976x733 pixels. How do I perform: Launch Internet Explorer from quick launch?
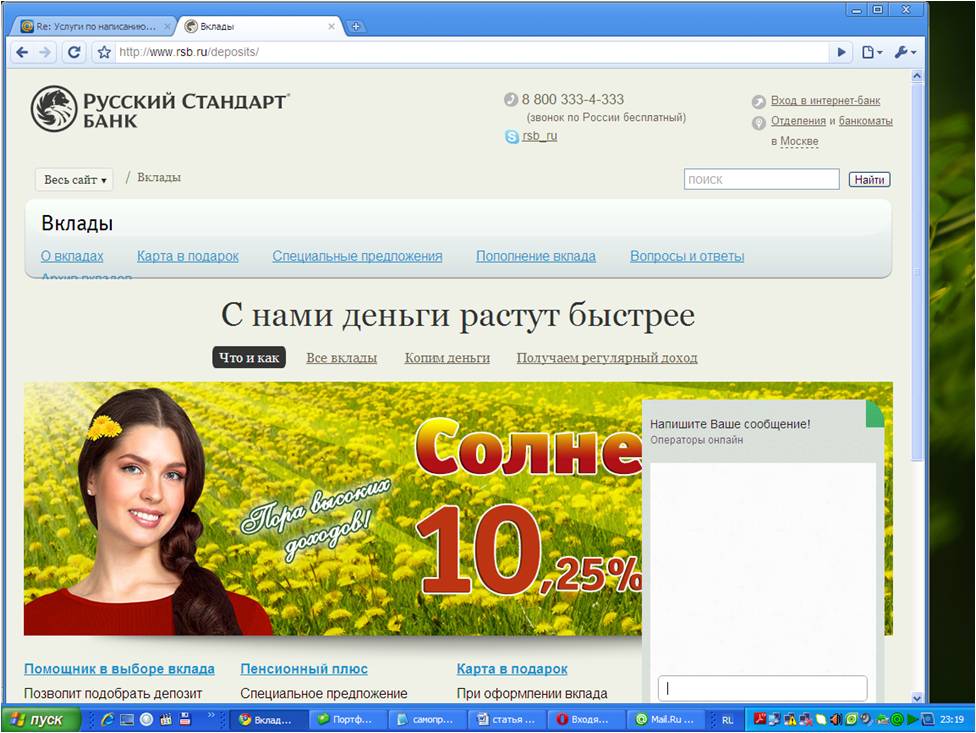tap(107, 719)
